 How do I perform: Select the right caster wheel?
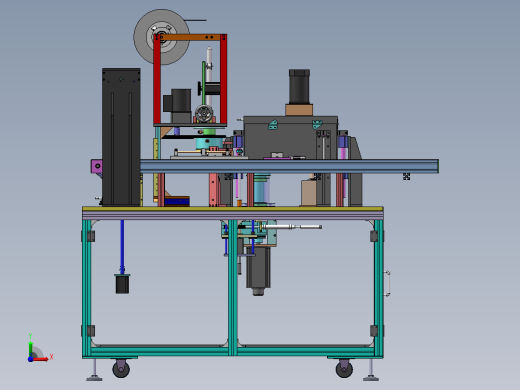coord(344,369)
